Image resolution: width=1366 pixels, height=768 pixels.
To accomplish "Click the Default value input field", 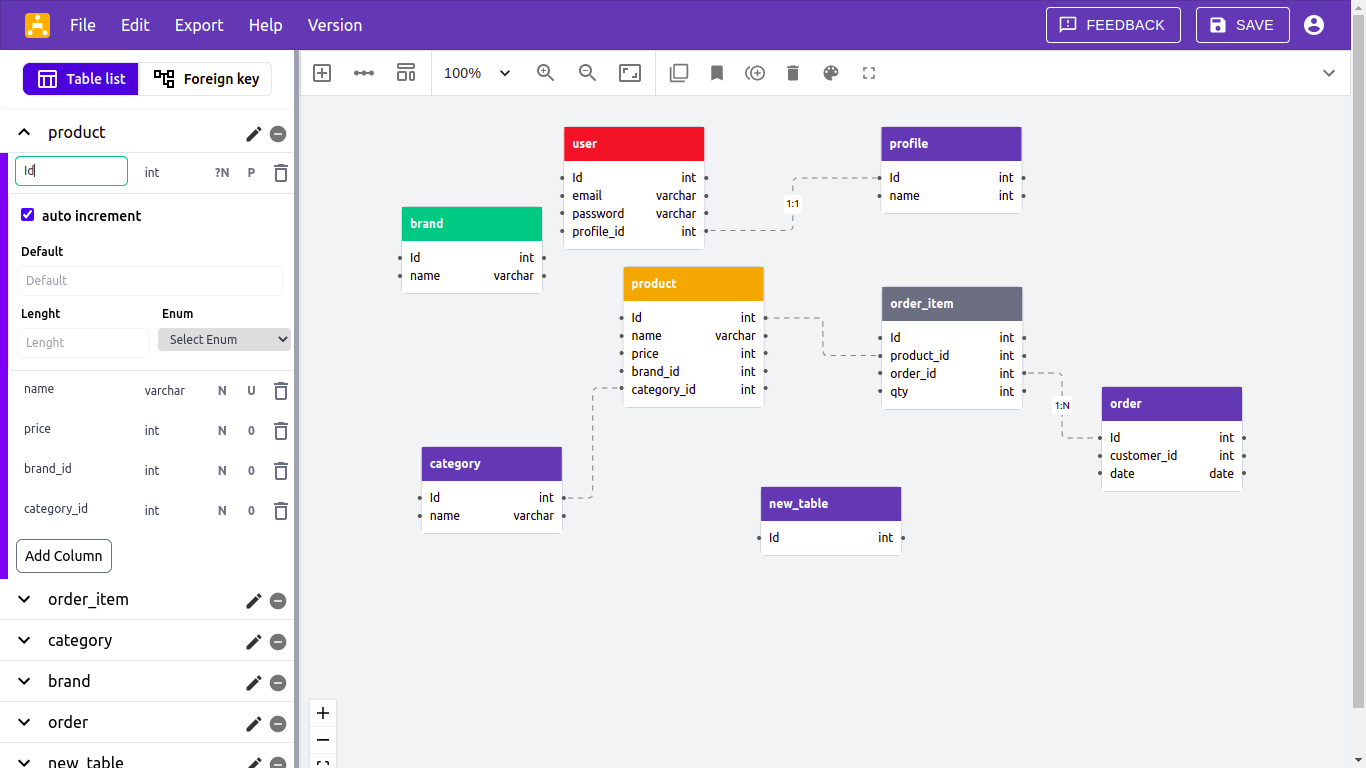I will click(x=150, y=281).
